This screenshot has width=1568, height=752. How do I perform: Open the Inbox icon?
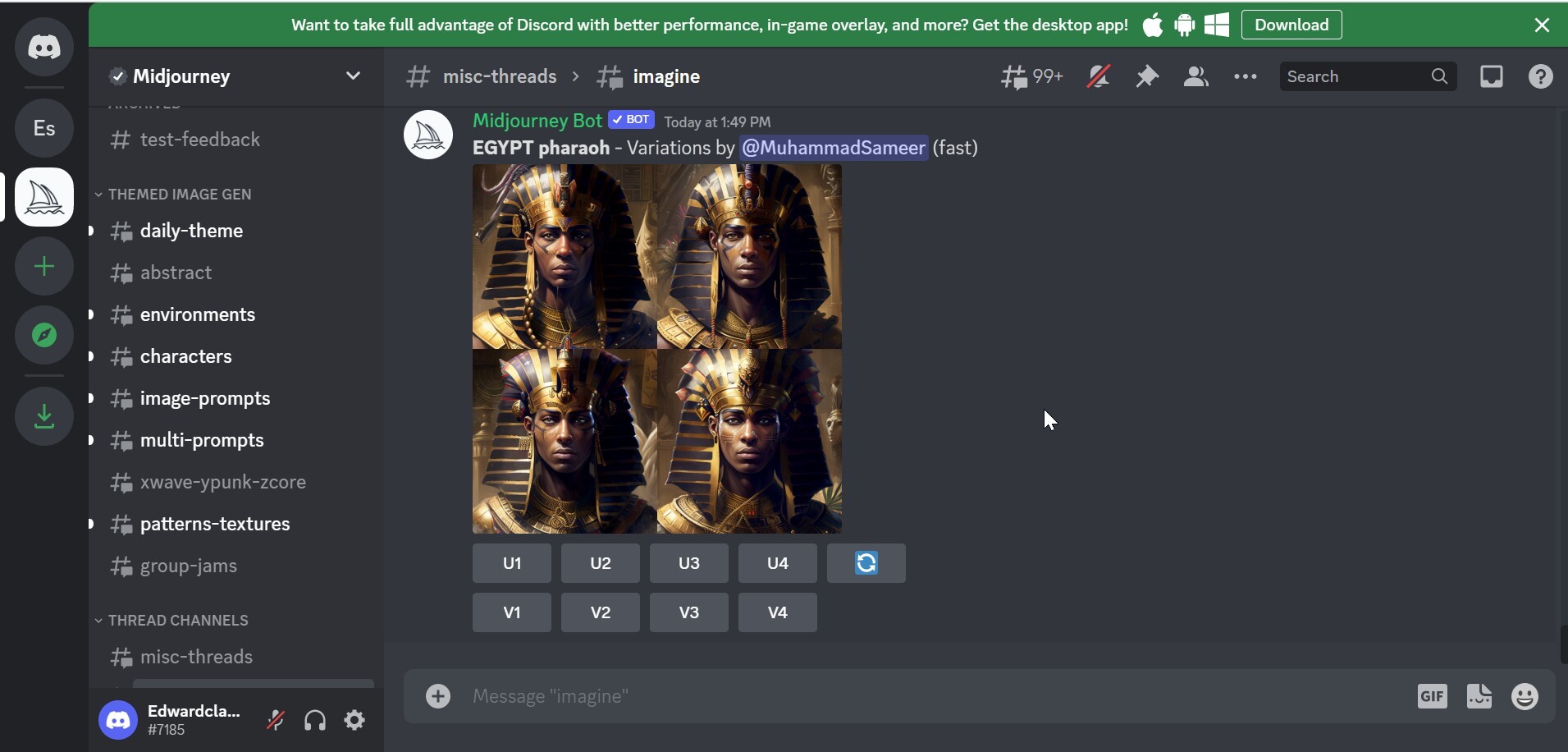coord(1491,76)
